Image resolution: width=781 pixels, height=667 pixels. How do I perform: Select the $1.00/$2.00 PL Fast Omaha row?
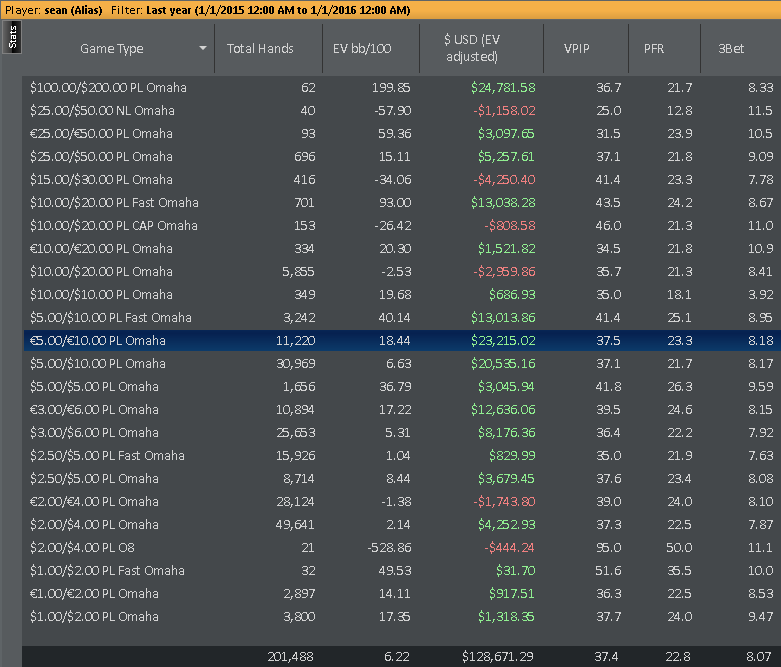tap(107, 571)
